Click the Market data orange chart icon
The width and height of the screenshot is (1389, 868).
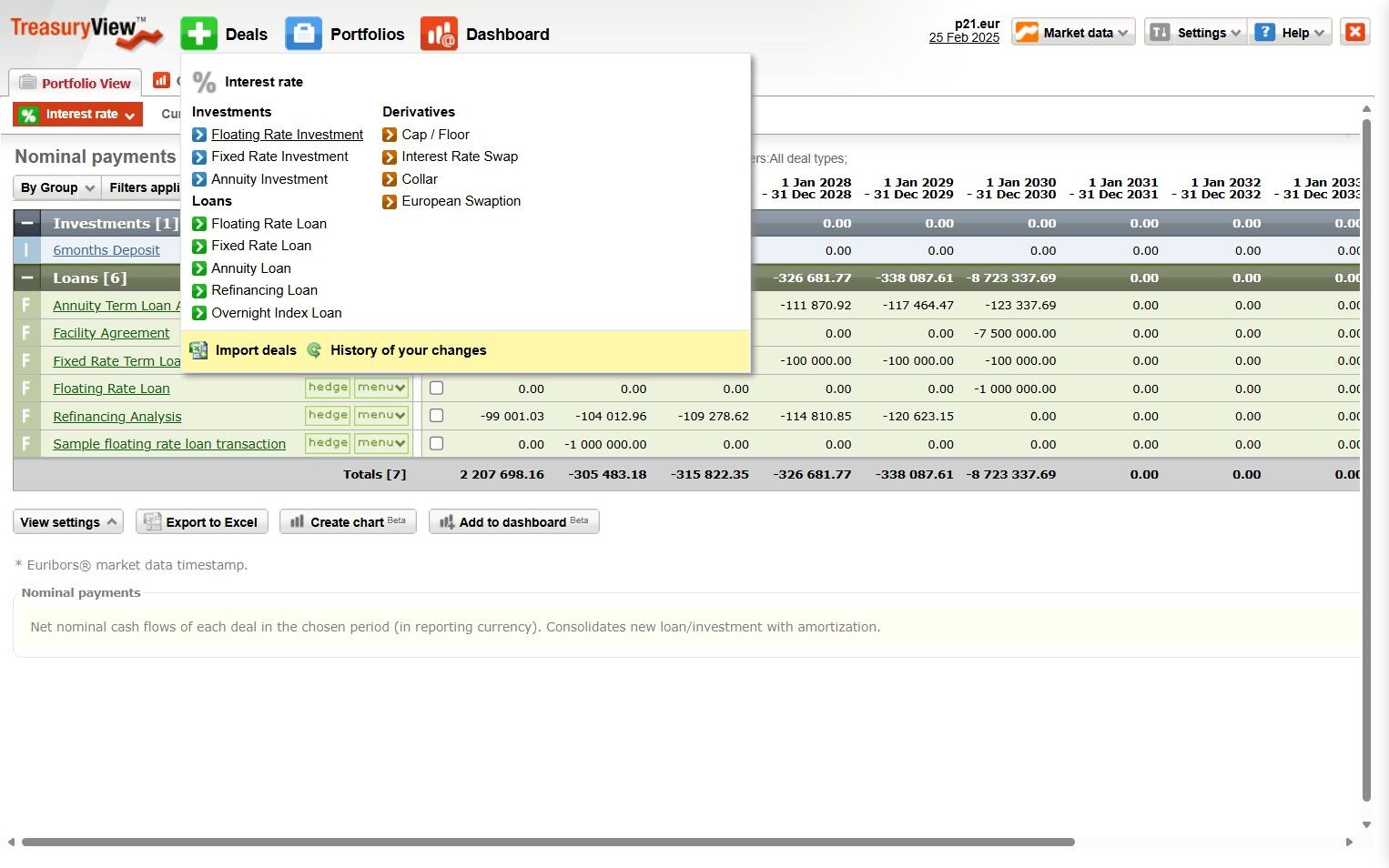[x=1027, y=33]
